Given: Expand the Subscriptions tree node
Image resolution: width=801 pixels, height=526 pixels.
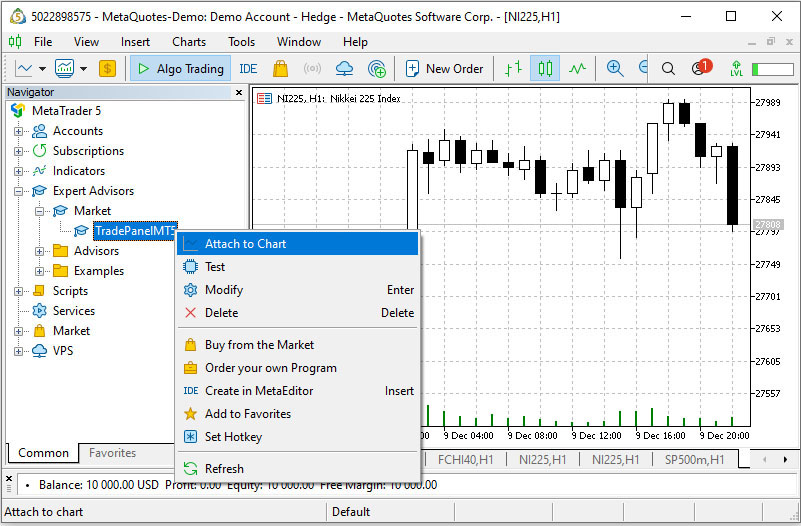Looking at the screenshot, I should pos(18,151).
